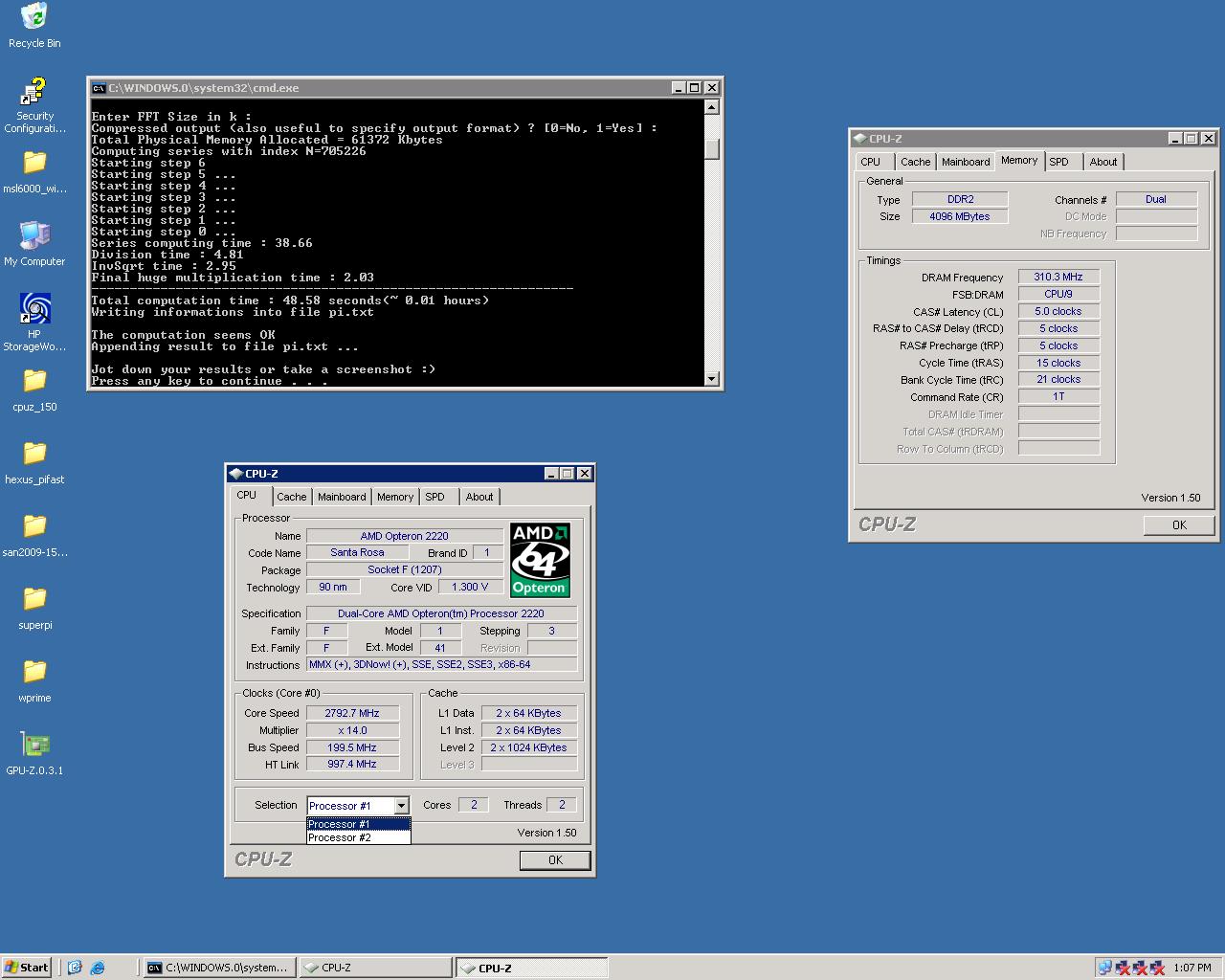Open the Processor selection dropdown arrow

point(402,806)
